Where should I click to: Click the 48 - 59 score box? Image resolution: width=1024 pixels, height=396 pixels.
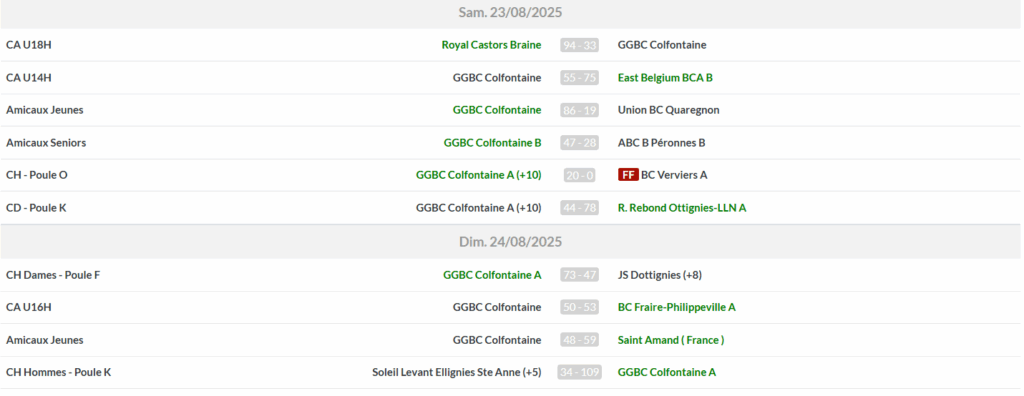(579, 340)
